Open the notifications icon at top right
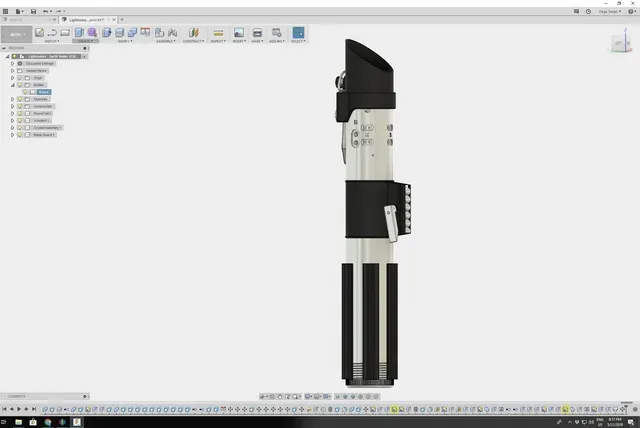Viewport: 640px width, 428px height. [x=576, y=11]
